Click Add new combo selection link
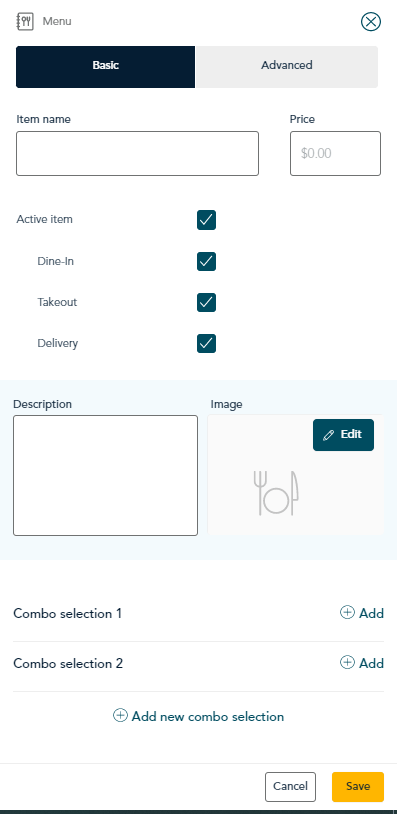Viewport: 397px width, 814px height. (x=198, y=716)
